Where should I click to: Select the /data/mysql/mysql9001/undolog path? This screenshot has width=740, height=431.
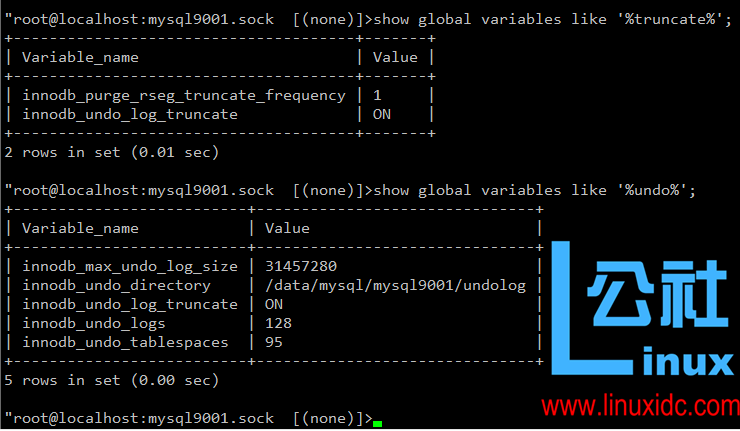(x=395, y=286)
